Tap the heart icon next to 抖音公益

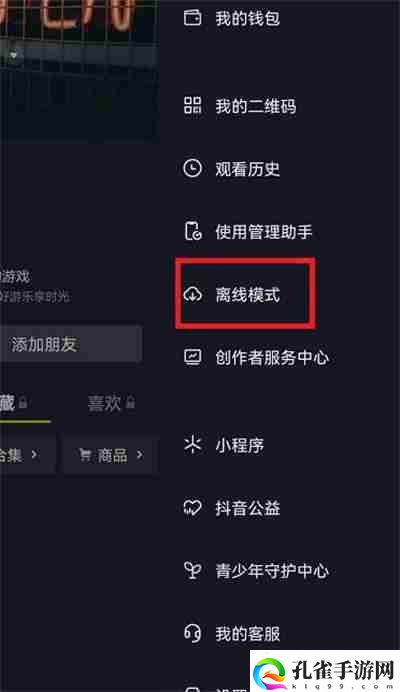(192, 508)
